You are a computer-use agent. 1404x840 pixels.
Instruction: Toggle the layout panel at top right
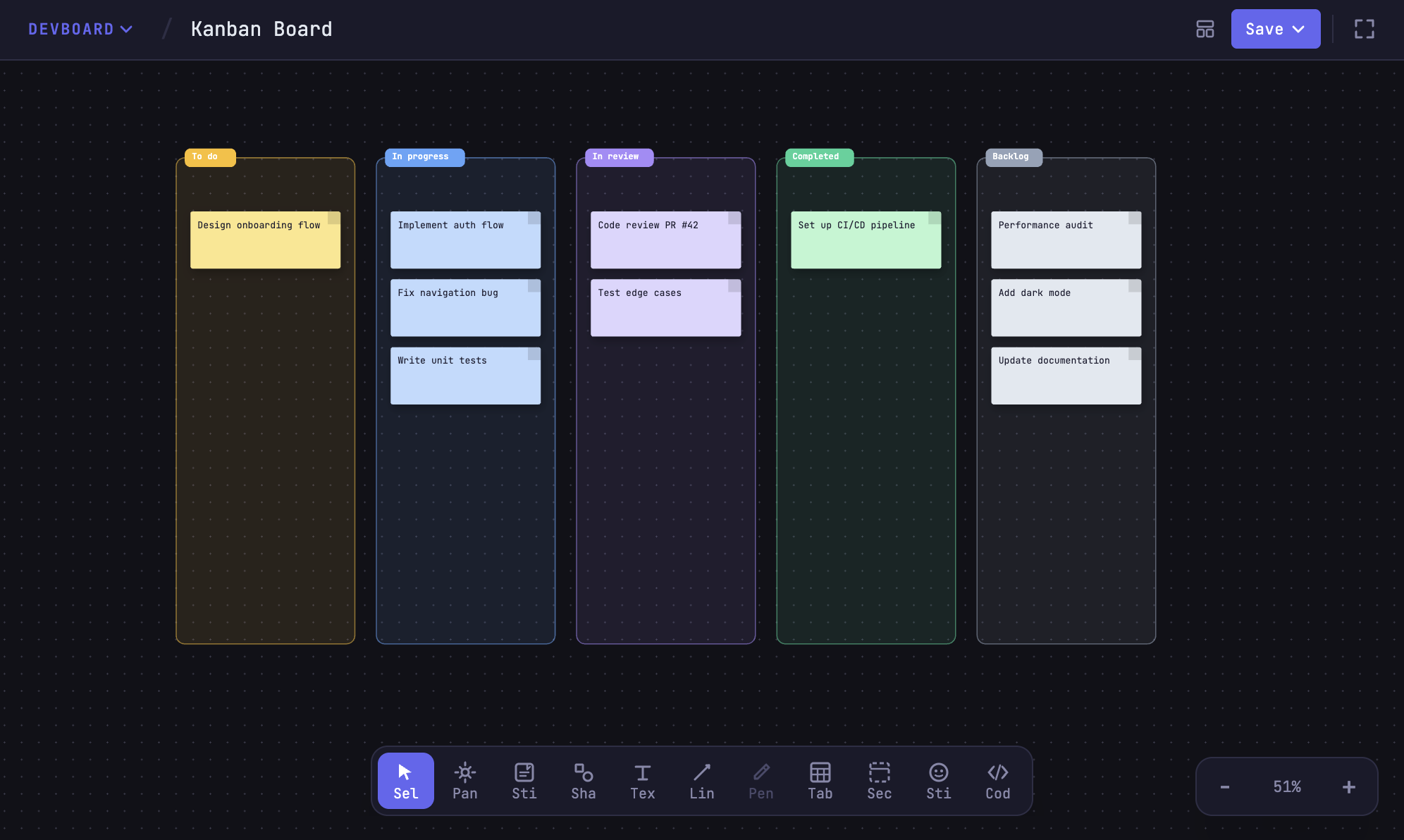click(x=1205, y=29)
